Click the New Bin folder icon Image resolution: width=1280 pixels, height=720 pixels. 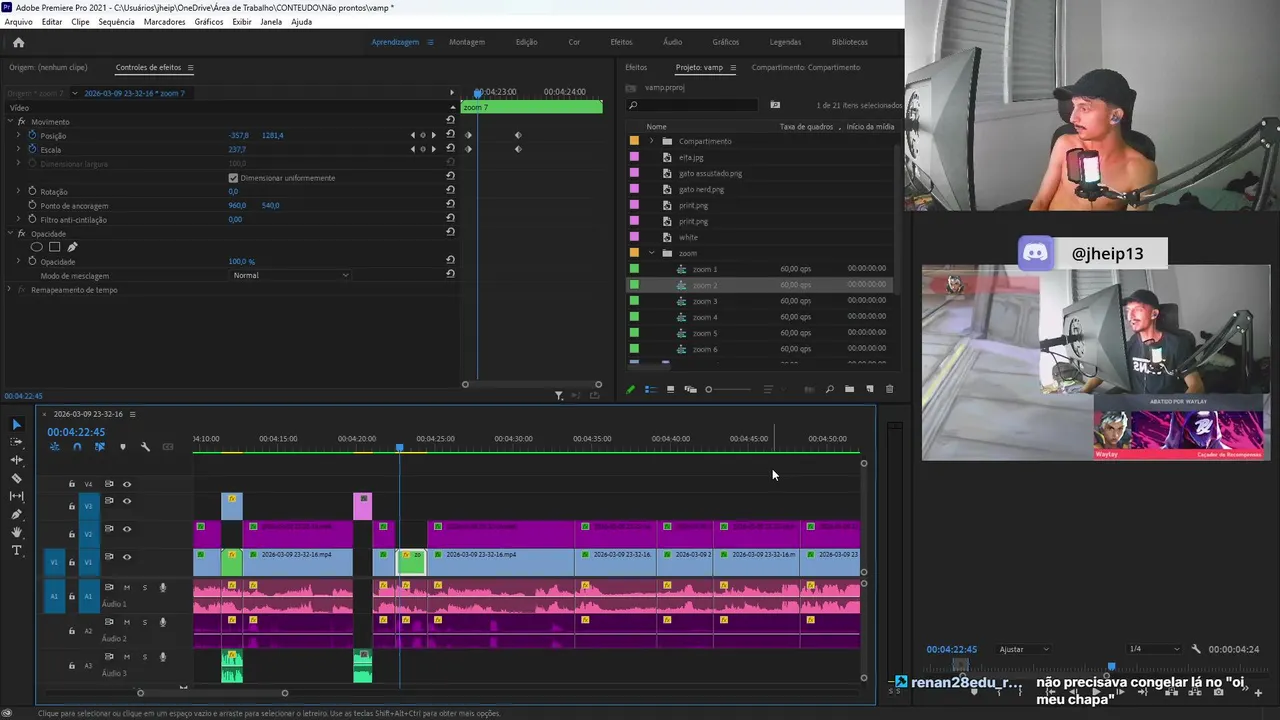pos(849,389)
